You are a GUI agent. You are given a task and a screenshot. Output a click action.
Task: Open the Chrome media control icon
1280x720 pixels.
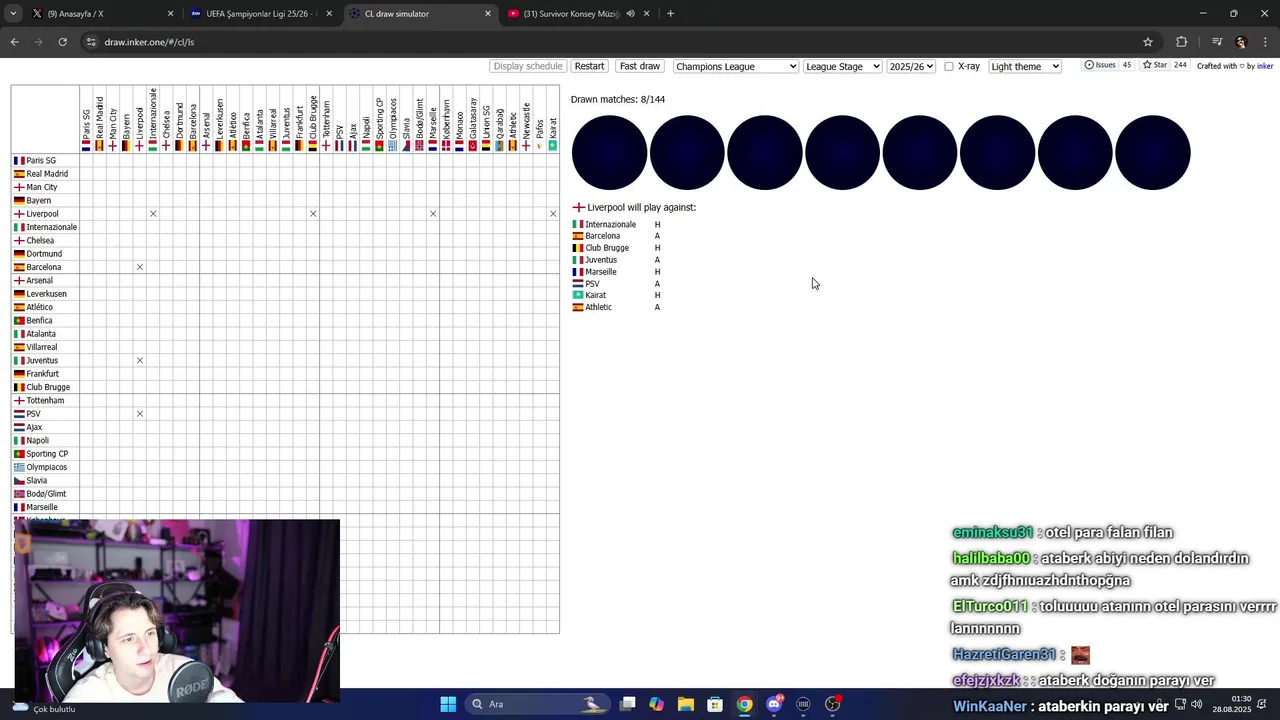point(1217,42)
